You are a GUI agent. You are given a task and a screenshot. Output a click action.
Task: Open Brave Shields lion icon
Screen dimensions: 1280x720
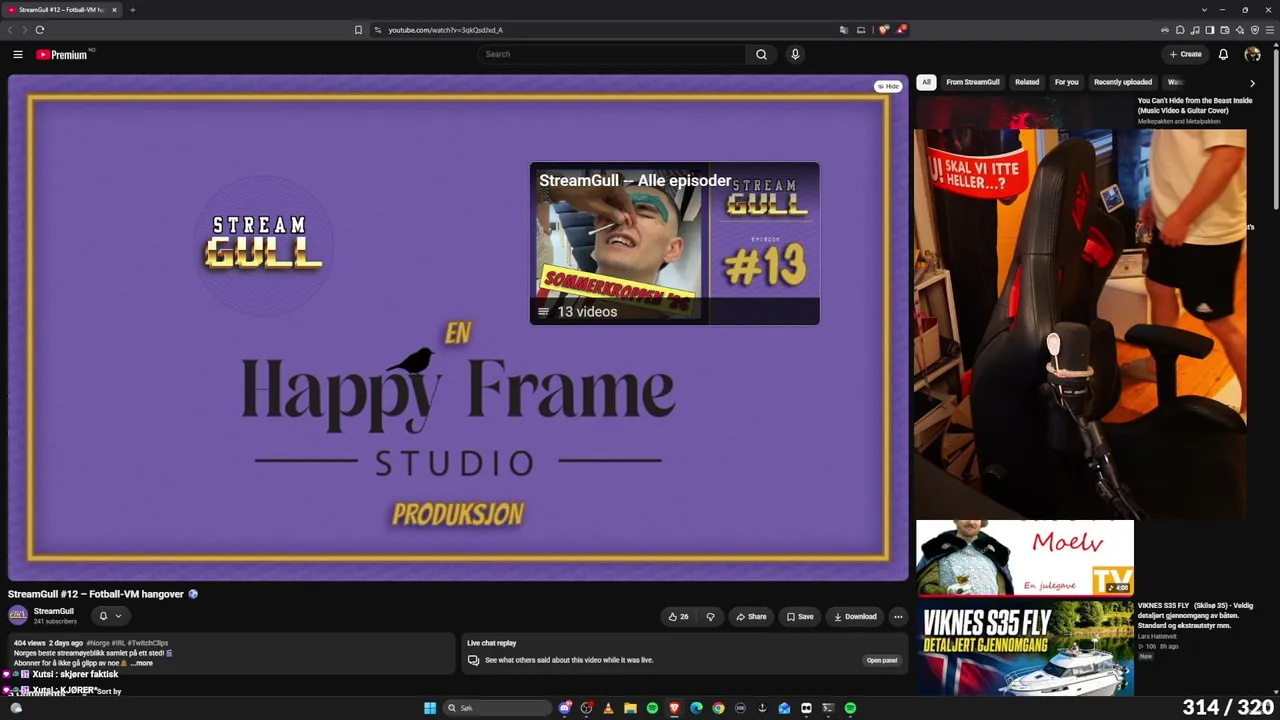tap(883, 30)
